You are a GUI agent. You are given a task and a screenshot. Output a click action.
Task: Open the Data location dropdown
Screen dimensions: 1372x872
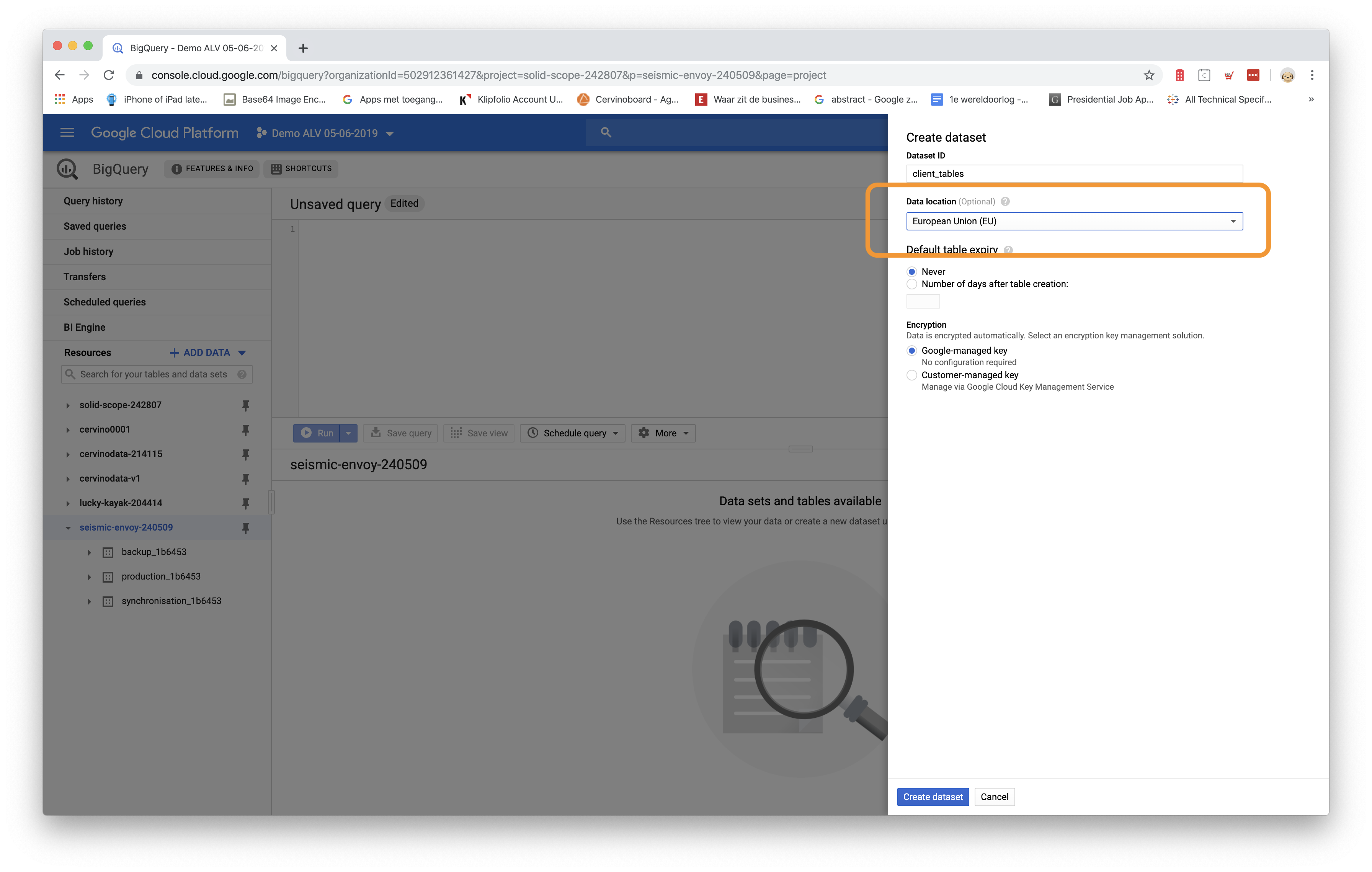pyautogui.click(x=1074, y=221)
